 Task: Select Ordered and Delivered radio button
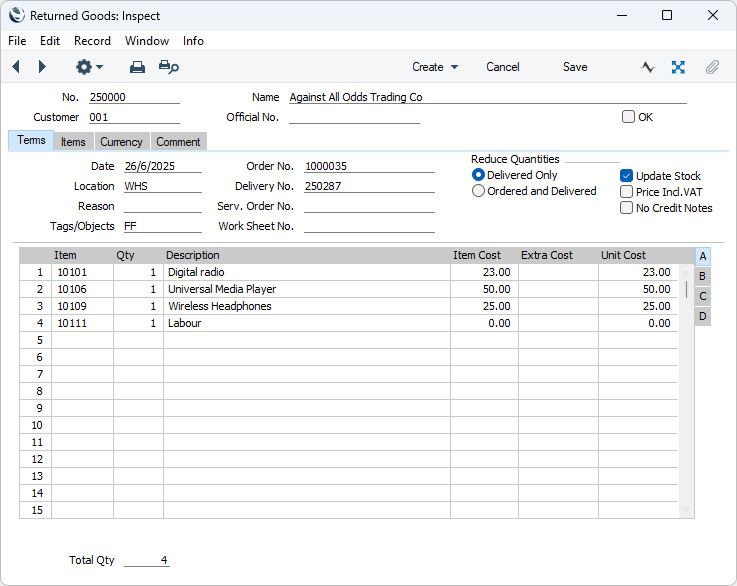click(x=478, y=191)
